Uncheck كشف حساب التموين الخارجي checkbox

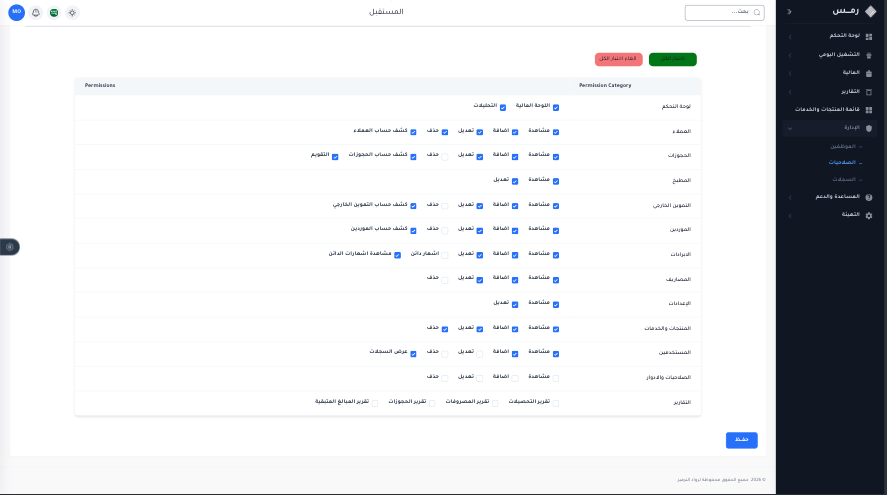click(413, 206)
